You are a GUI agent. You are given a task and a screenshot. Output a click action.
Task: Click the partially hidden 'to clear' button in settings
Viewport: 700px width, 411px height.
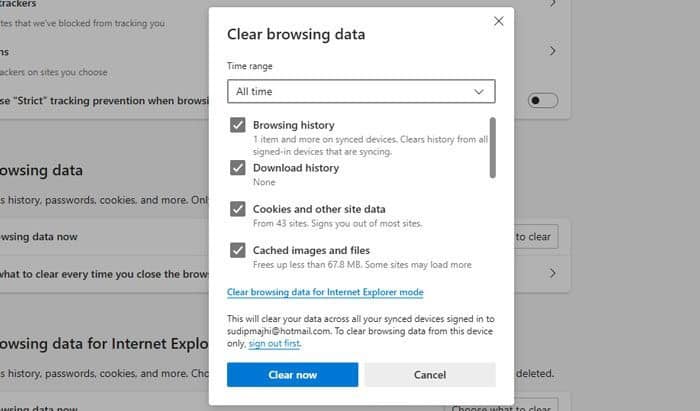tap(536, 237)
